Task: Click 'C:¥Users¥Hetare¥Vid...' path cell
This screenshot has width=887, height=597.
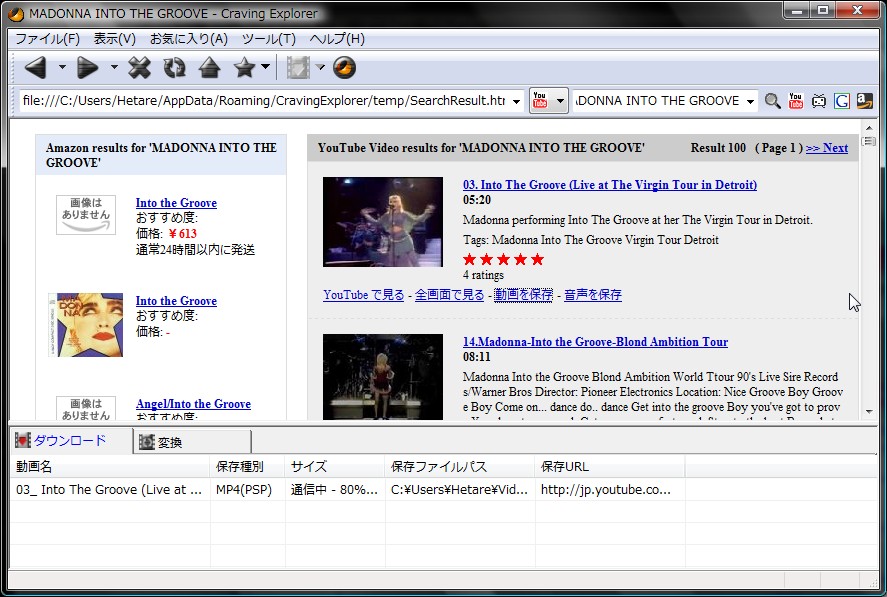Action: (x=459, y=489)
